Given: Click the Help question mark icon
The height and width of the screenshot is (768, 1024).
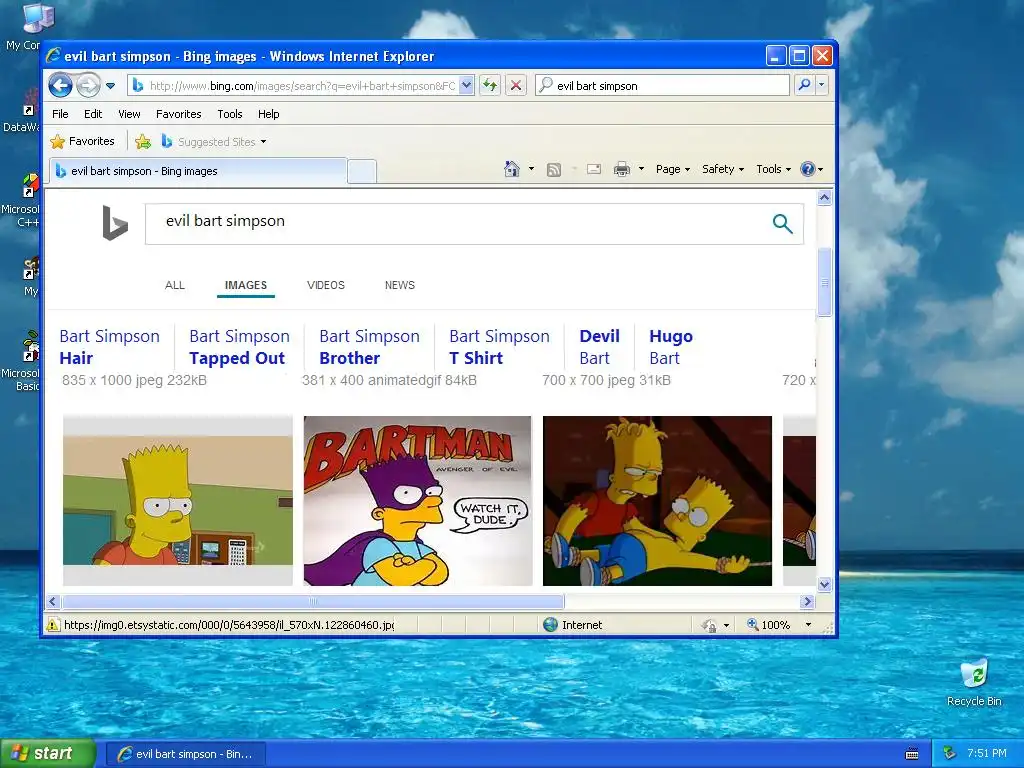Looking at the screenshot, I should click(x=808, y=169).
